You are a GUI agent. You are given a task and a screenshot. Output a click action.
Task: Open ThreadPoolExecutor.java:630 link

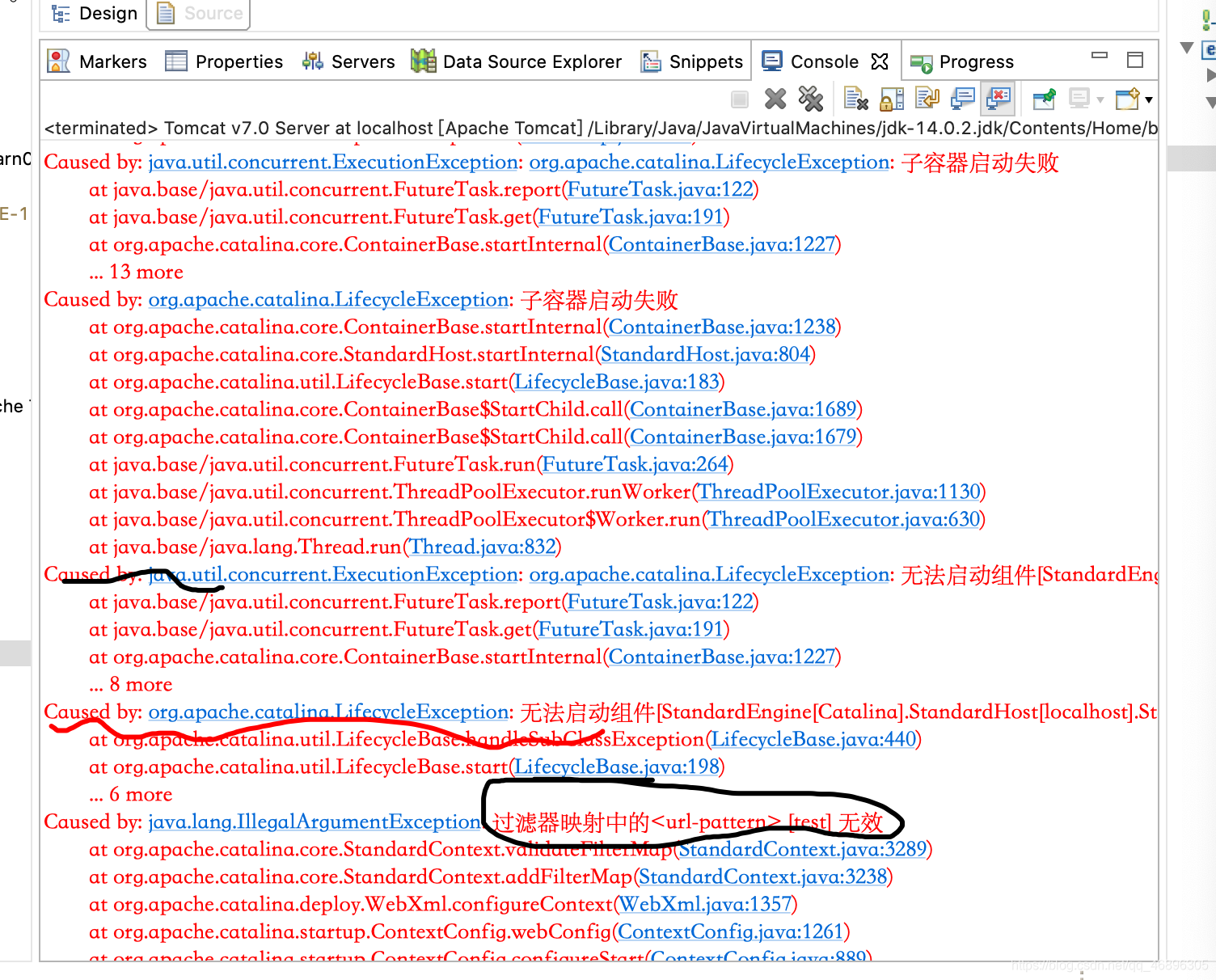(x=844, y=519)
